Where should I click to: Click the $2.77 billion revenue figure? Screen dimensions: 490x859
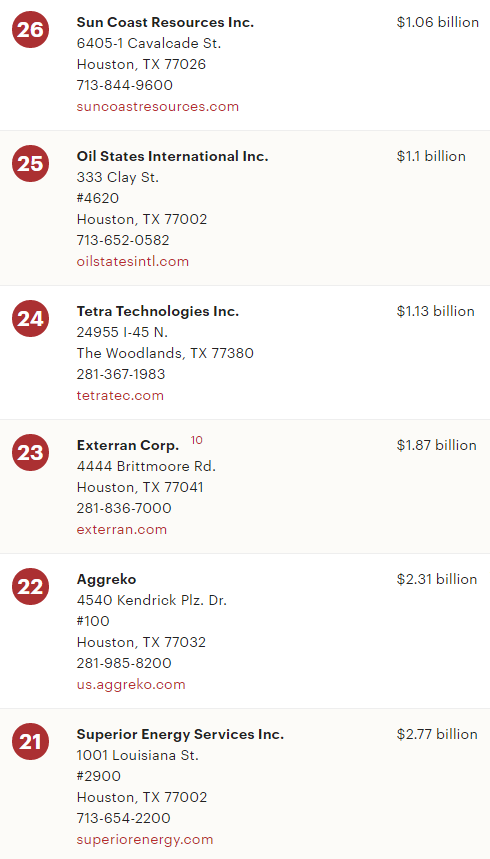coord(437,734)
